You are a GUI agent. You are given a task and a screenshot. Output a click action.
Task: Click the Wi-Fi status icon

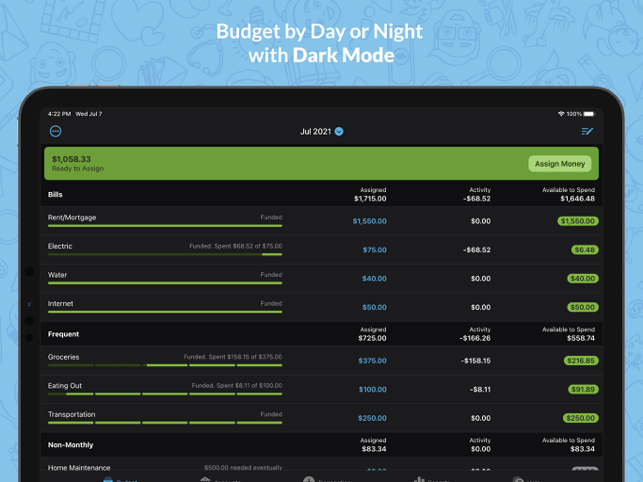[561, 114]
